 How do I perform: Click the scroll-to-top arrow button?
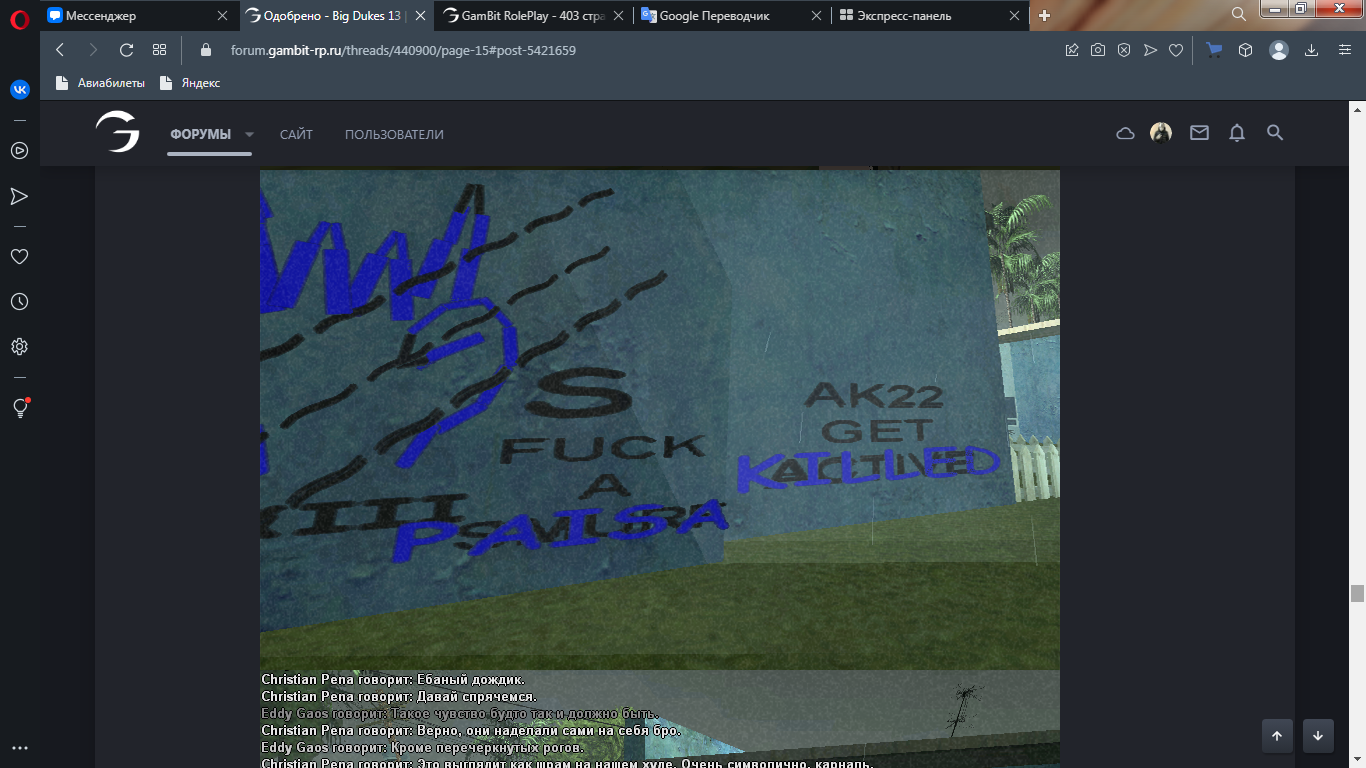click(1277, 735)
